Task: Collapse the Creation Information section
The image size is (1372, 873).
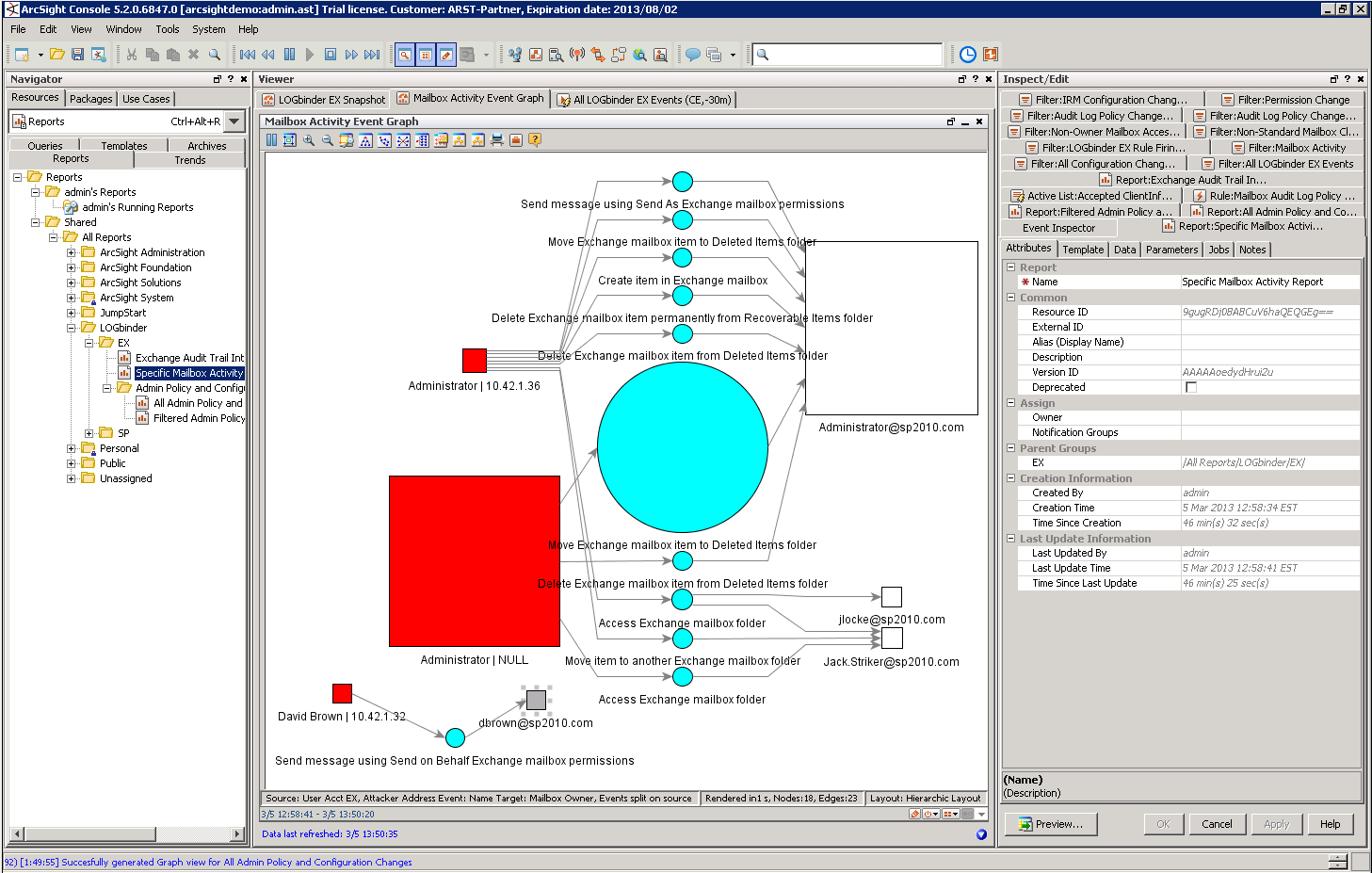Action: click(1010, 478)
